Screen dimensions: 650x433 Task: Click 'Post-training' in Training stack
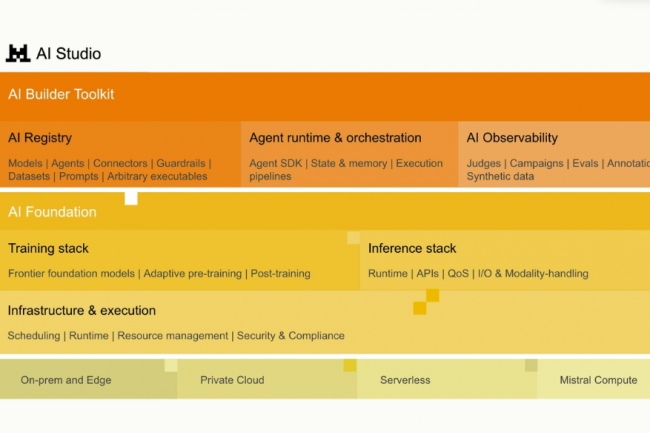pyautogui.click(x=281, y=273)
